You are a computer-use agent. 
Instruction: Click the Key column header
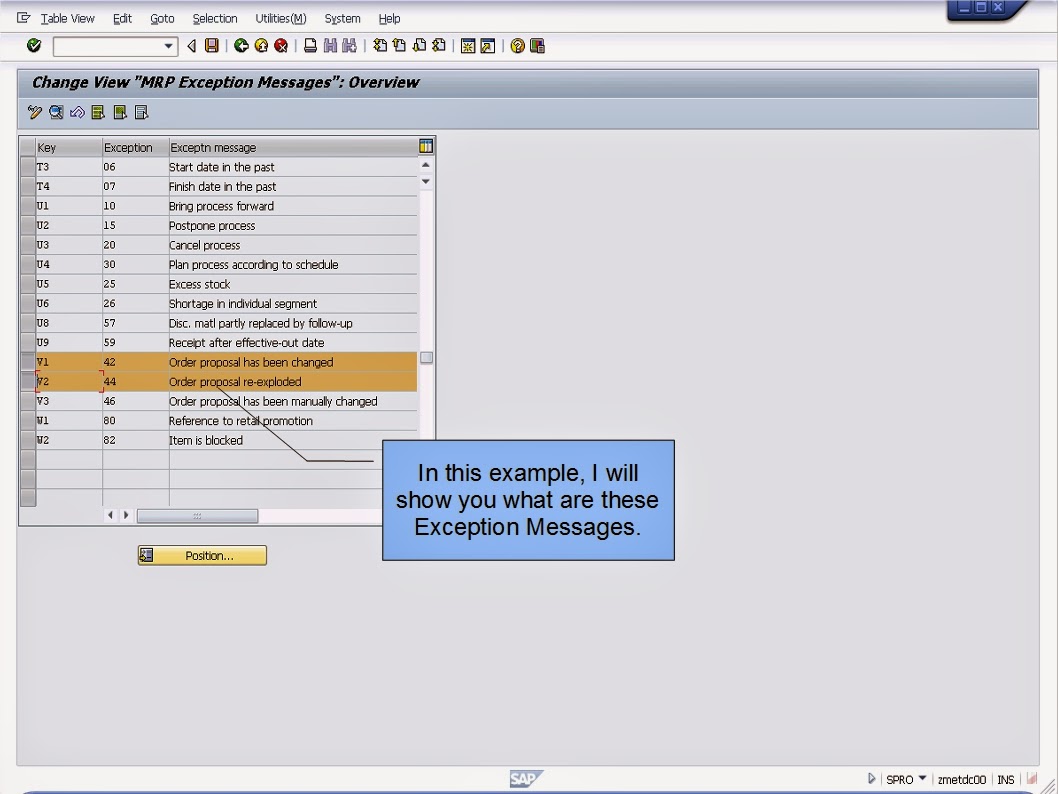pyautogui.click(x=69, y=147)
